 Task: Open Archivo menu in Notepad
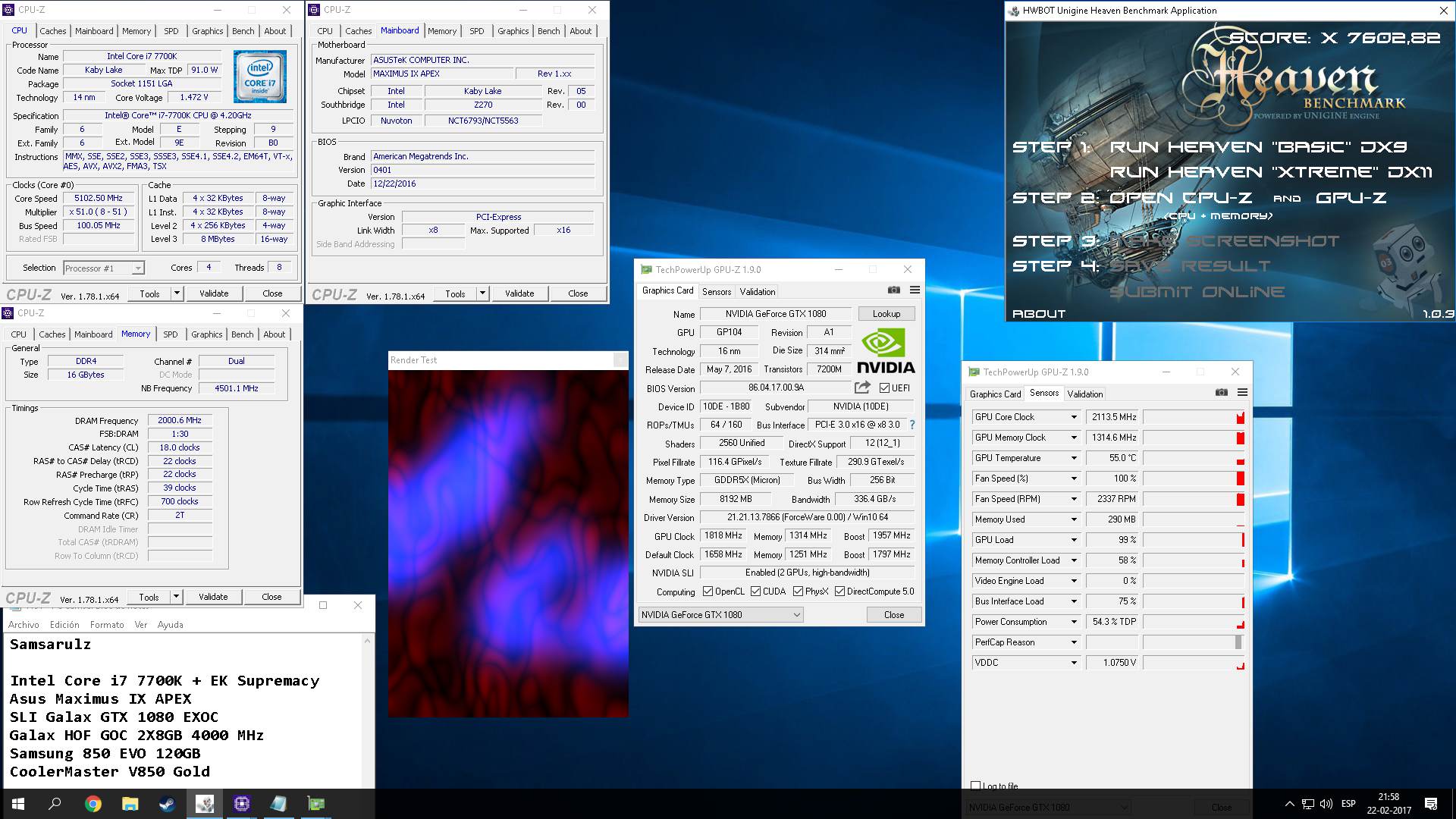24,625
